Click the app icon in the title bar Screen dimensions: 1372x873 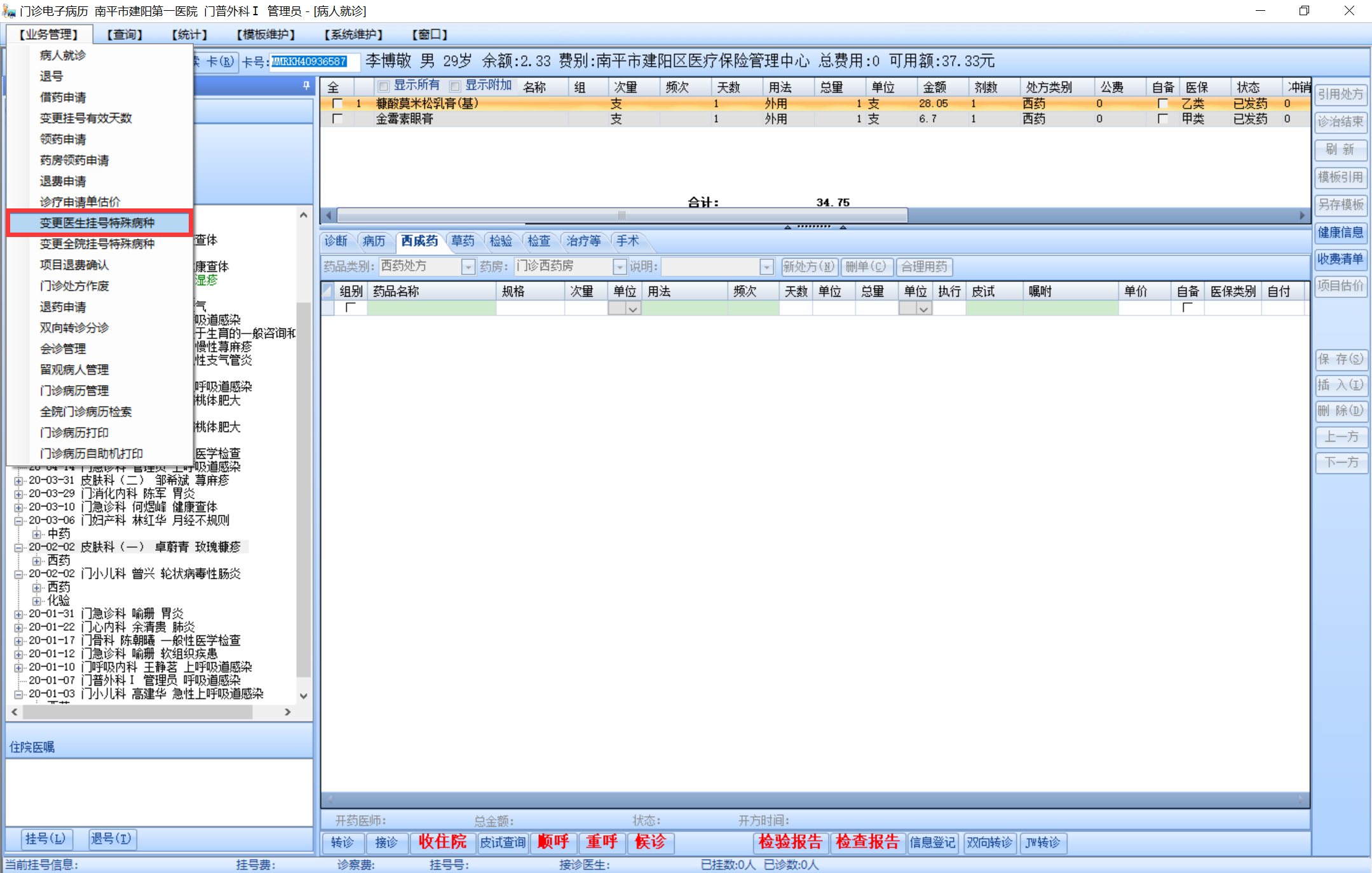tap(9, 11)
